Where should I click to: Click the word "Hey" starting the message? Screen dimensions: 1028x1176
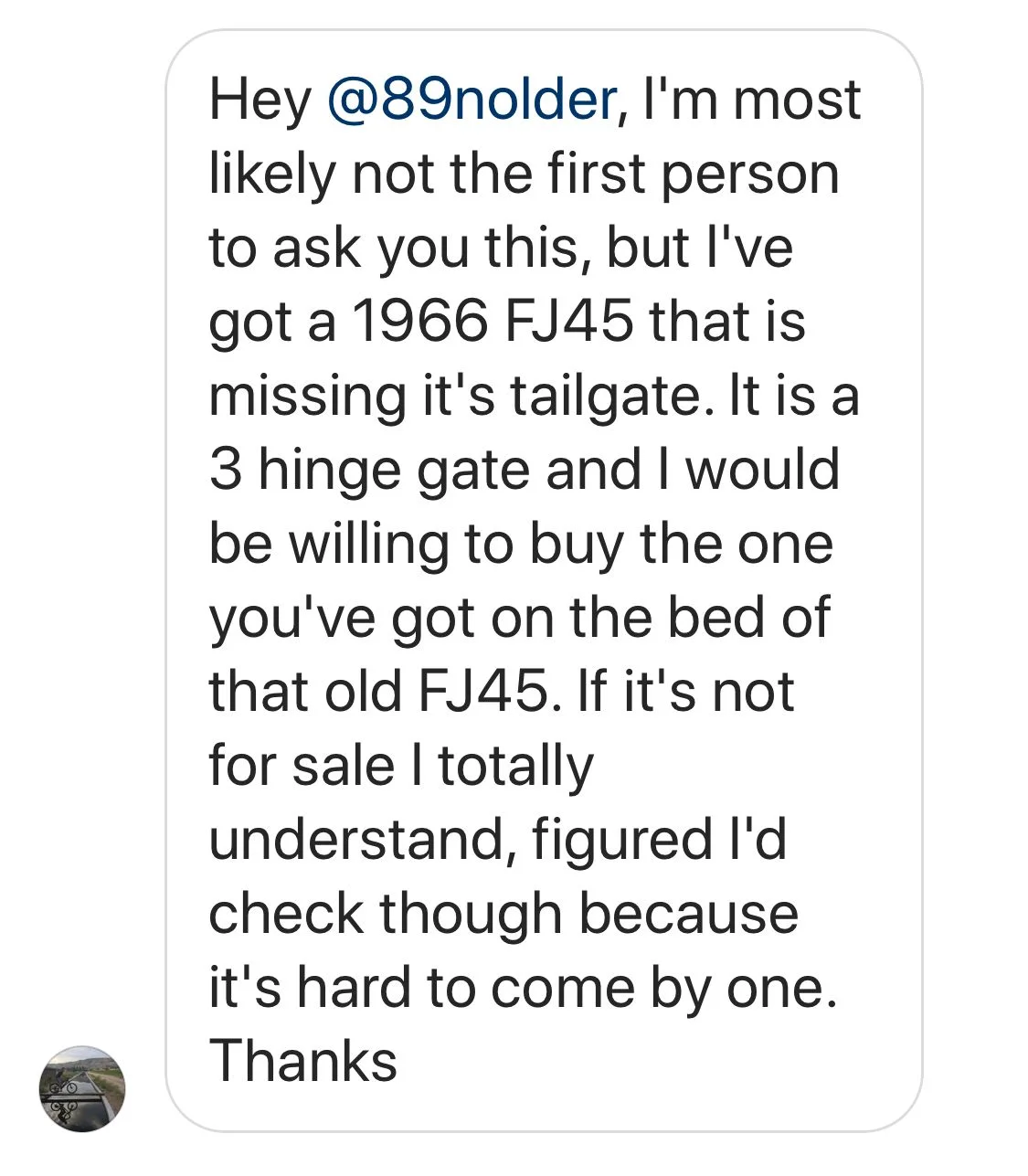[260, 101]
